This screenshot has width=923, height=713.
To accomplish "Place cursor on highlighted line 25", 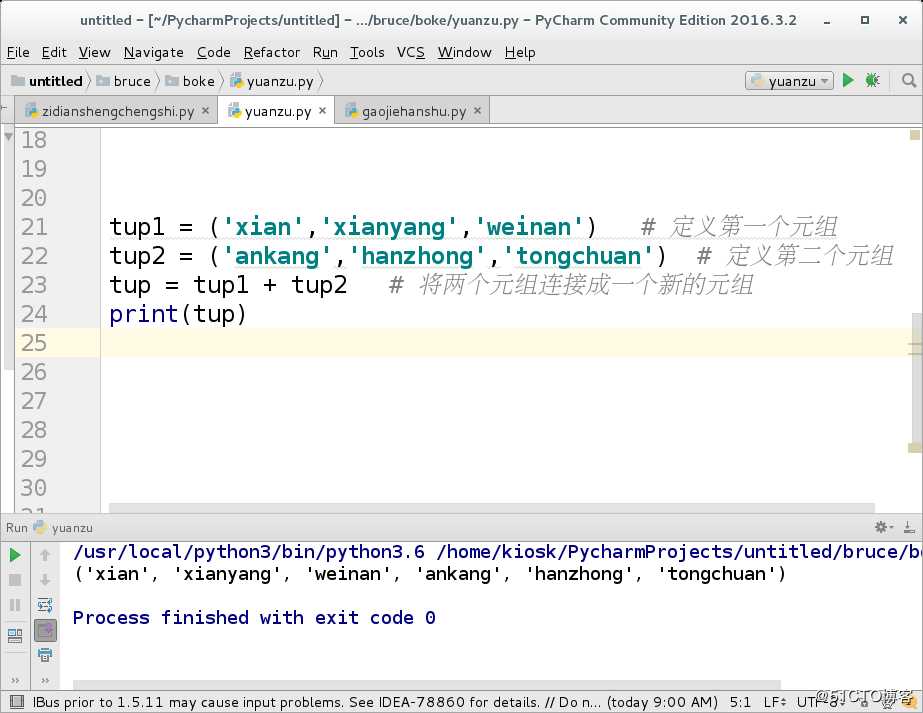I will [x=506, y=343].
